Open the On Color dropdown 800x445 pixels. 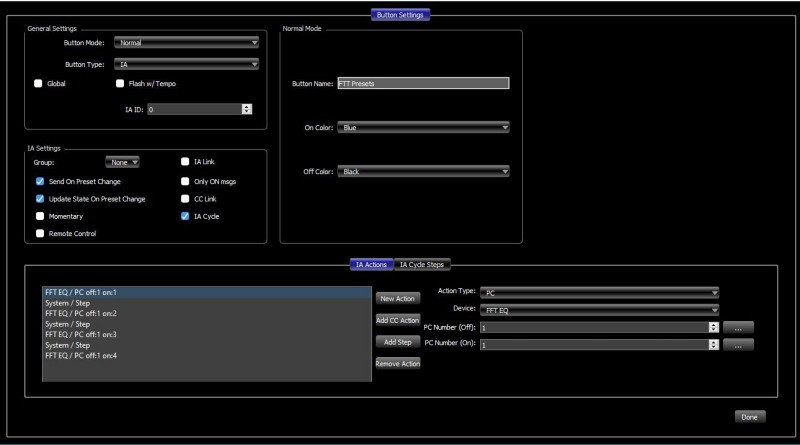[423, 128]
